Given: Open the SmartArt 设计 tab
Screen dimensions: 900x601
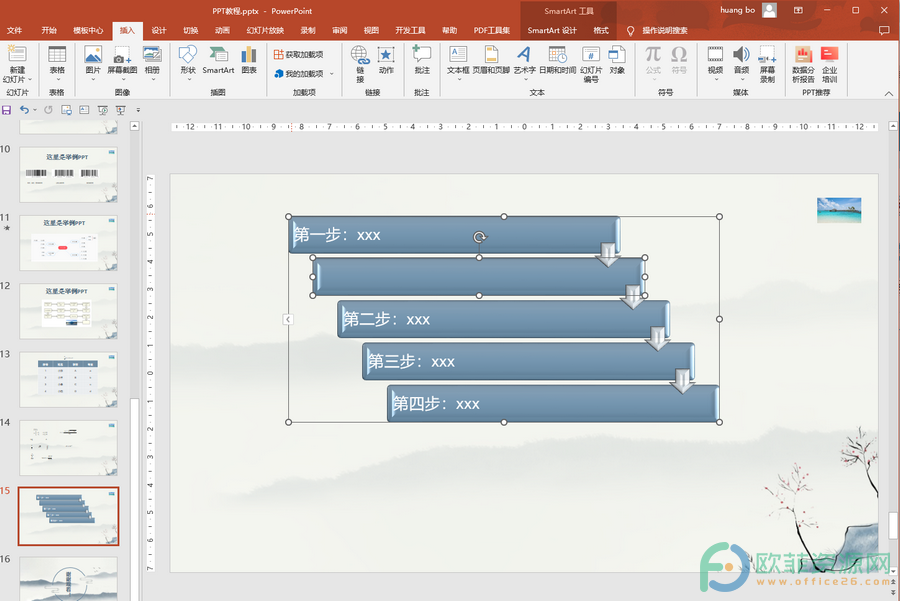Looking at the screenshot, I should 552,30.
